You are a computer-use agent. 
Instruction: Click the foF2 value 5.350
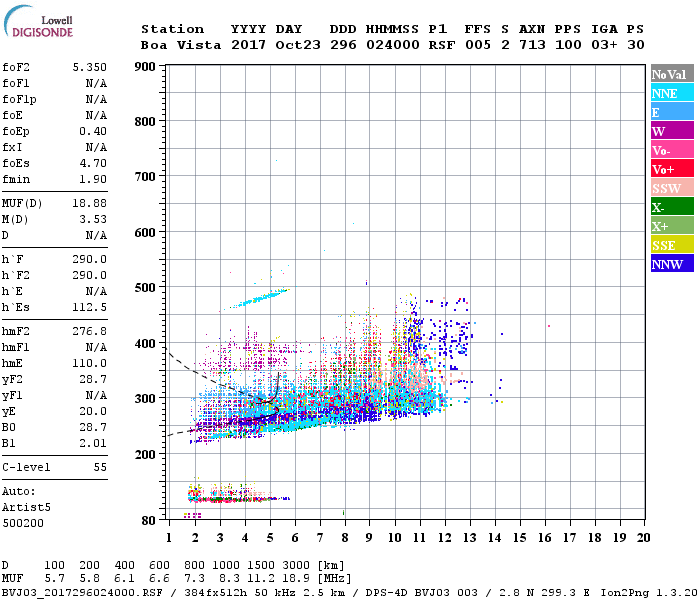[89, 67]
